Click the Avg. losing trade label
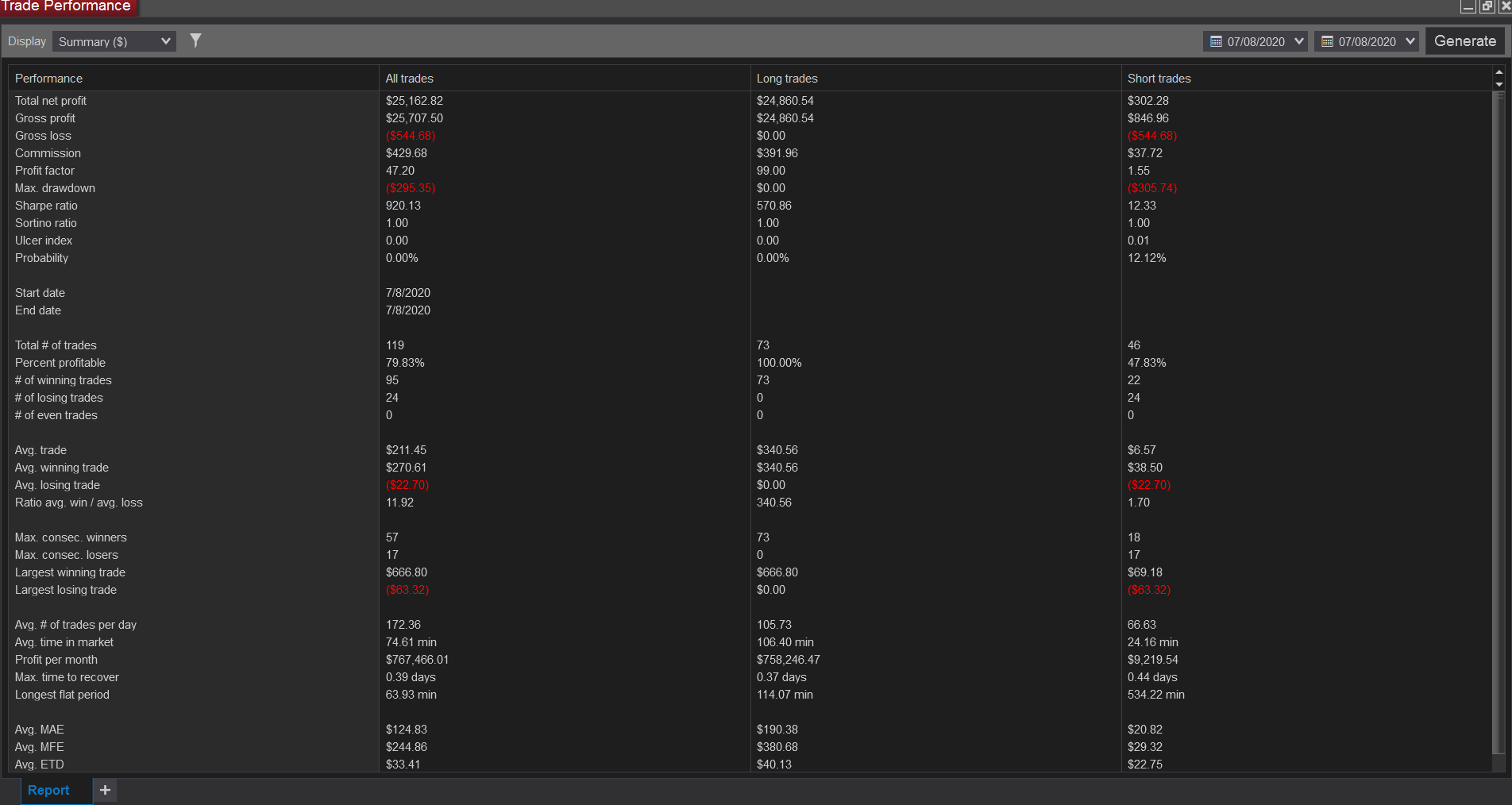 click(x=57, y=485)
